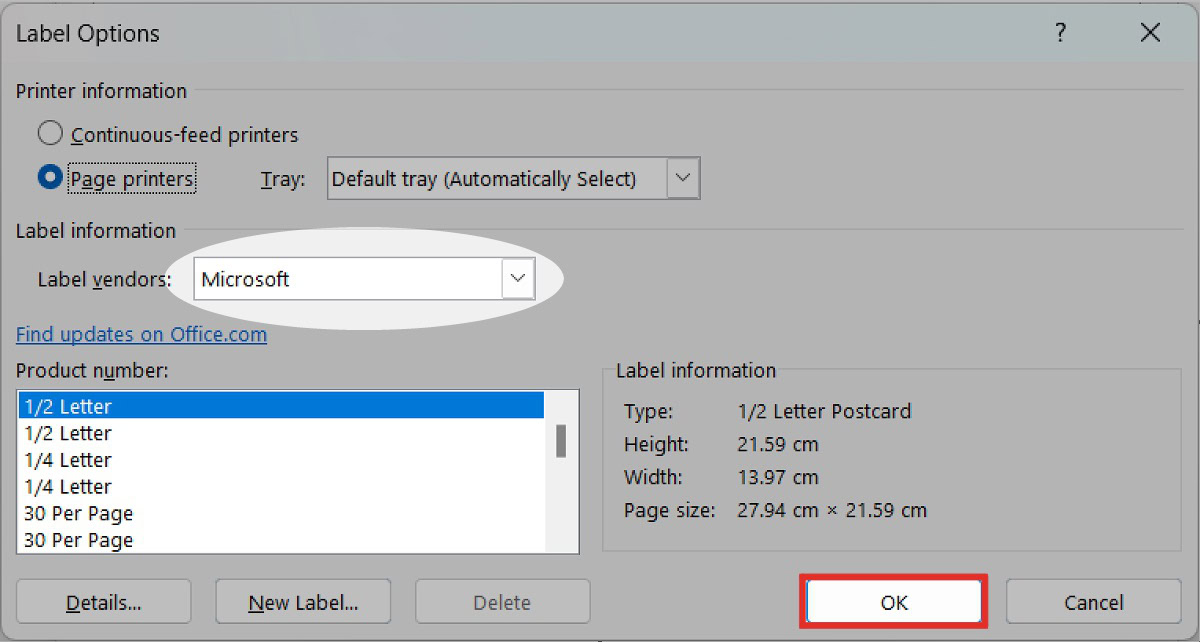Close the Label Options dialog
This screenshot has width=1200, height=642.
[1150, 33]
